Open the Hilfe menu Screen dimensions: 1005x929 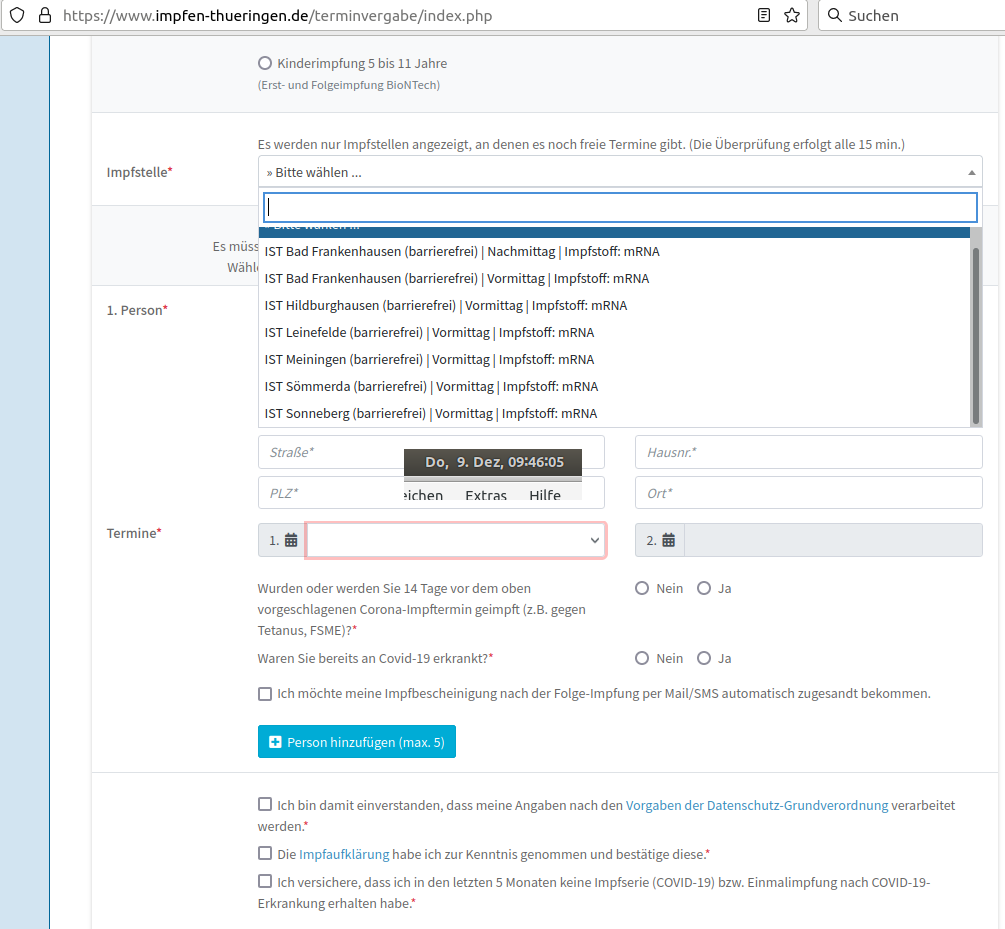click(x=545, y=496)
